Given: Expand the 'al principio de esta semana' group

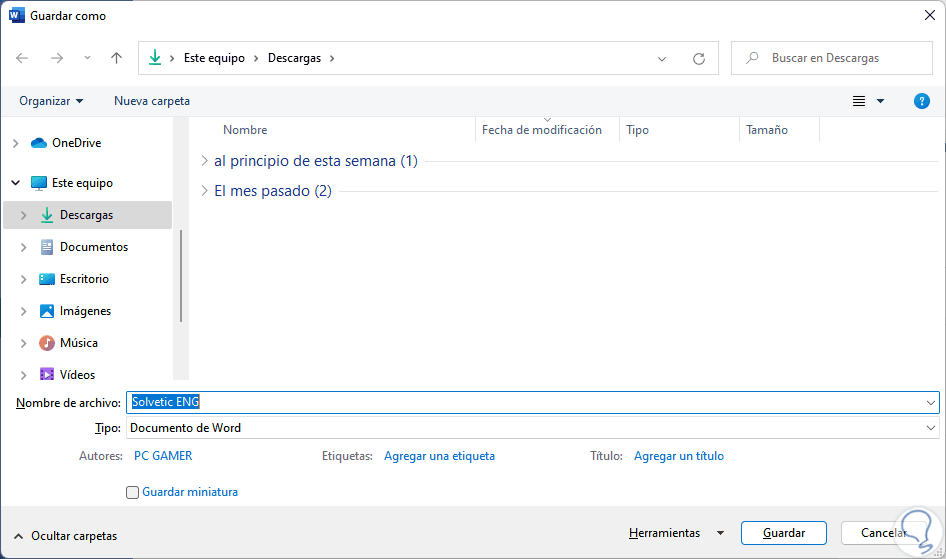Looking at the screenshot, I should pos(204,161).
